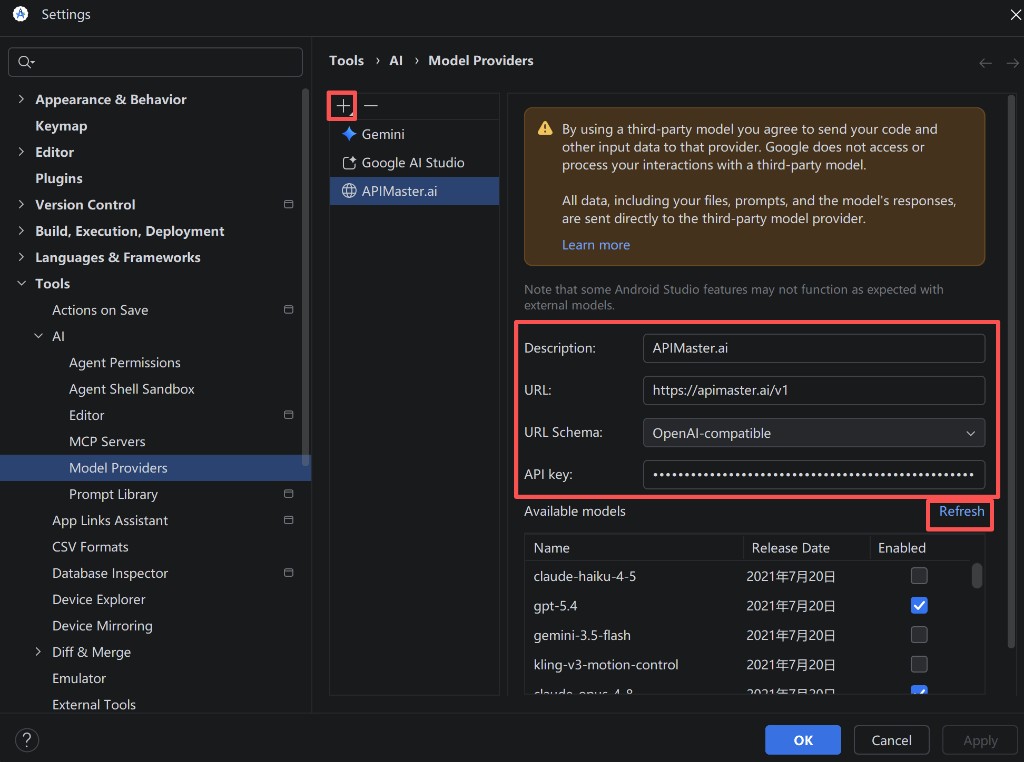Select the kling-v3-motion-control model name
Image resolution: width=1024 pixels, height=762 pixels.
tap(605, 665)
